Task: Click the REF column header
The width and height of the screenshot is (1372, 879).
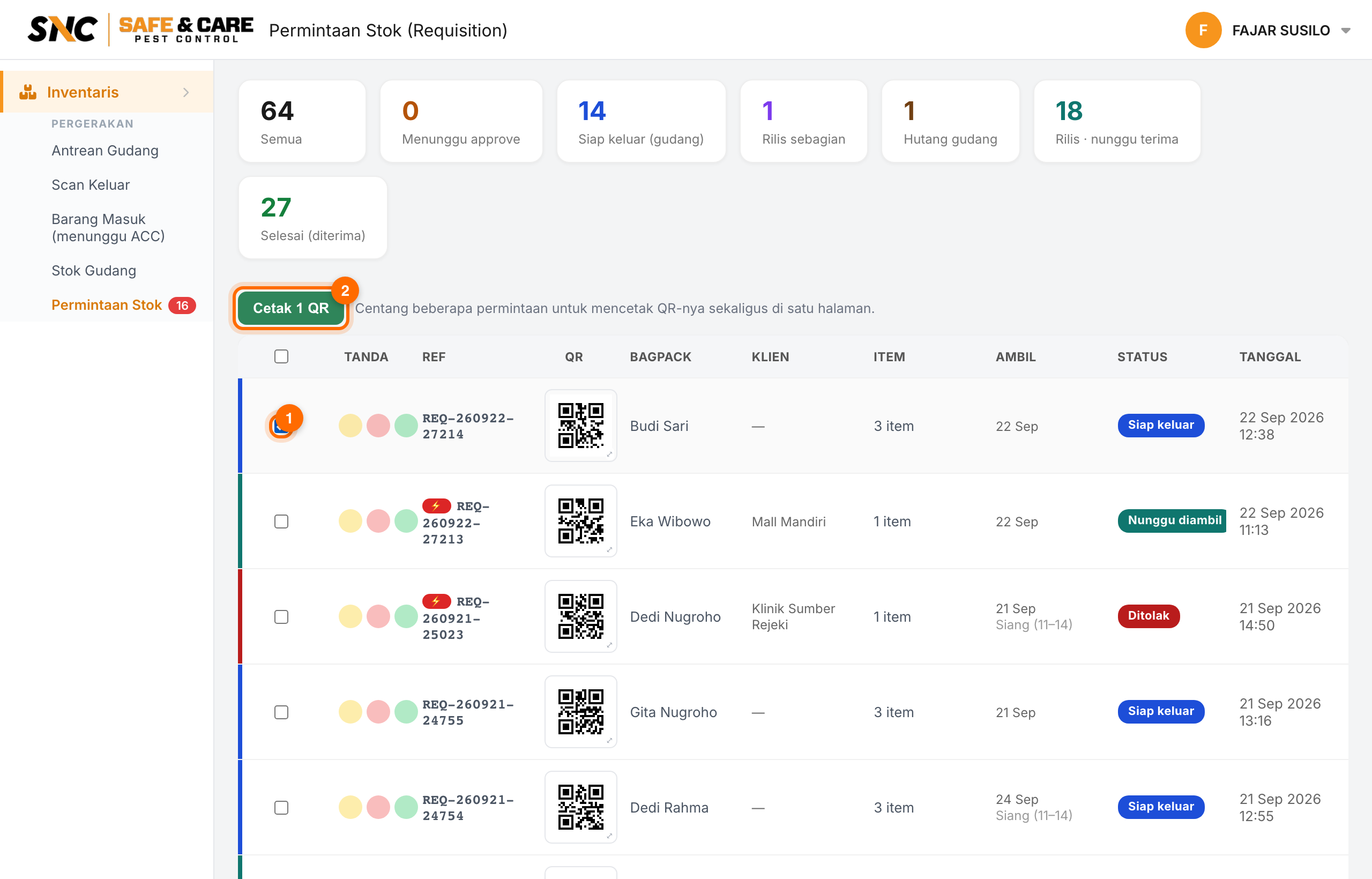Action: pos(434,357)
